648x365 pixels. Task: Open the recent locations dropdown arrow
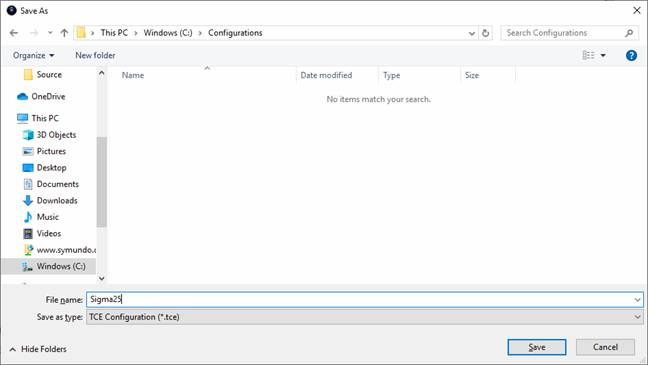coord(50,33)
